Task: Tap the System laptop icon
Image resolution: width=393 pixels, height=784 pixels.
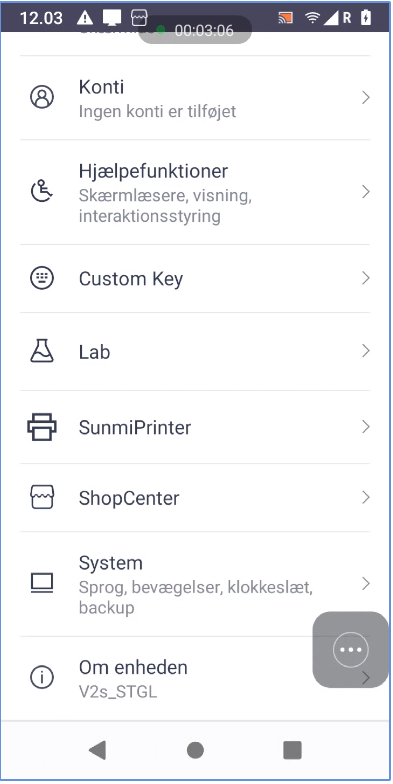Action: [x=42, y=584]
